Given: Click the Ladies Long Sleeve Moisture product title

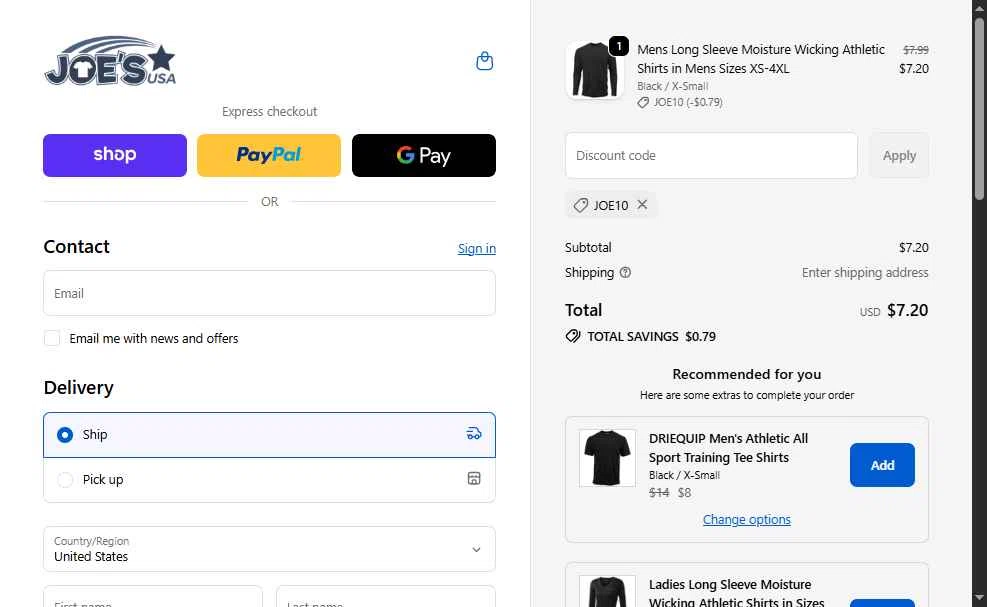Looking at the screenshot, I should click(x=736, y=593).
